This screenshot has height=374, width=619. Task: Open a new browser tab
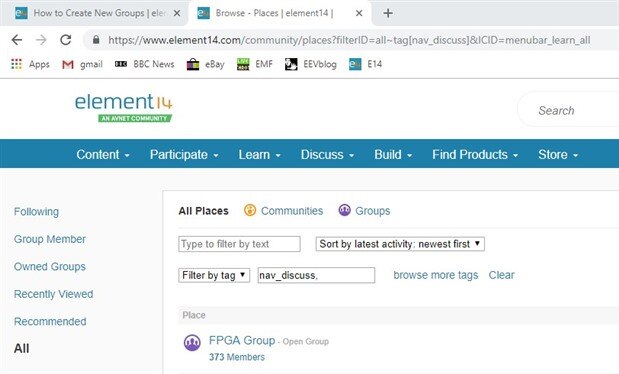coord(388,13)
